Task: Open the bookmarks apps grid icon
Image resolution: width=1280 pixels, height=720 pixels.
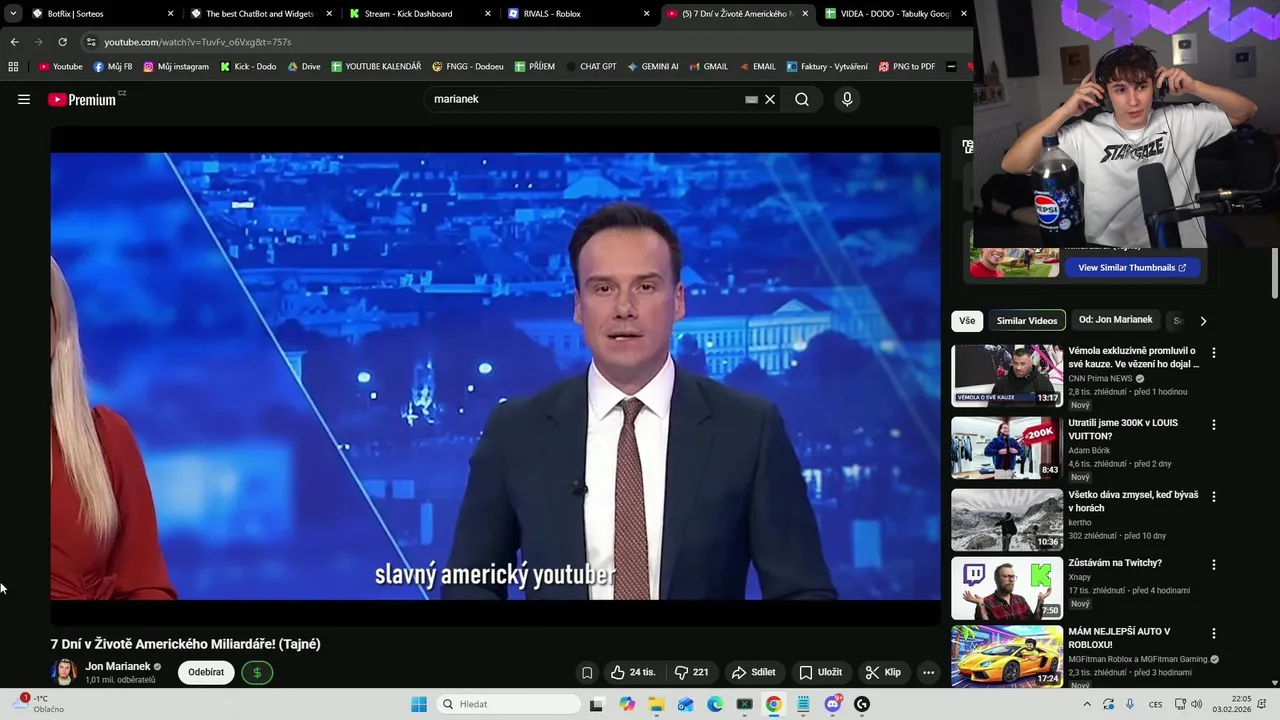Action: click(13, 67)
